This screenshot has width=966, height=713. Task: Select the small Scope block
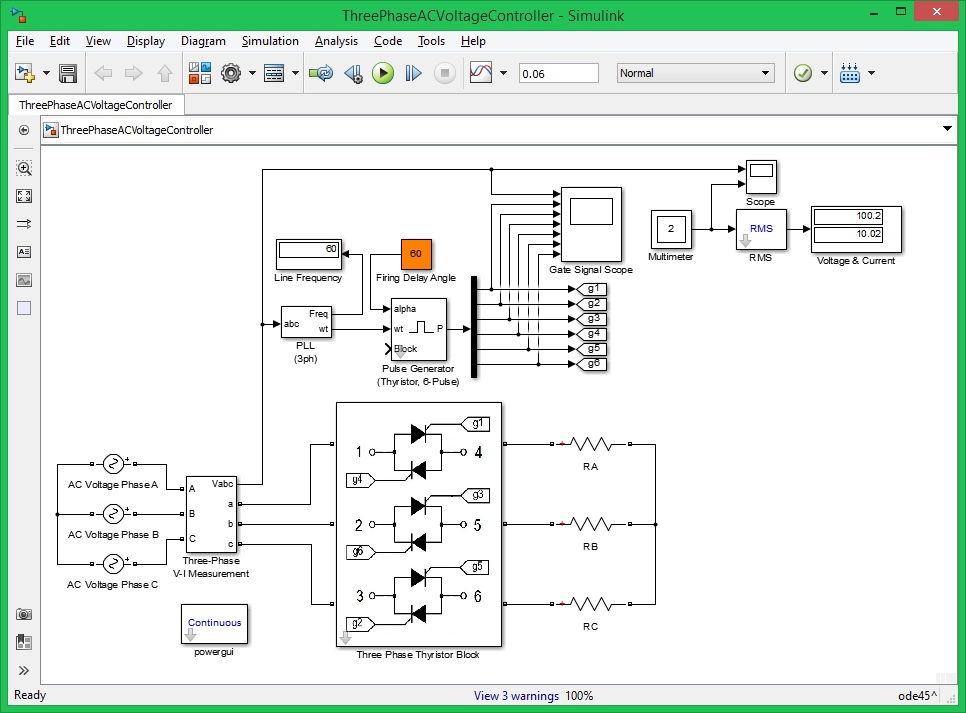761,177
